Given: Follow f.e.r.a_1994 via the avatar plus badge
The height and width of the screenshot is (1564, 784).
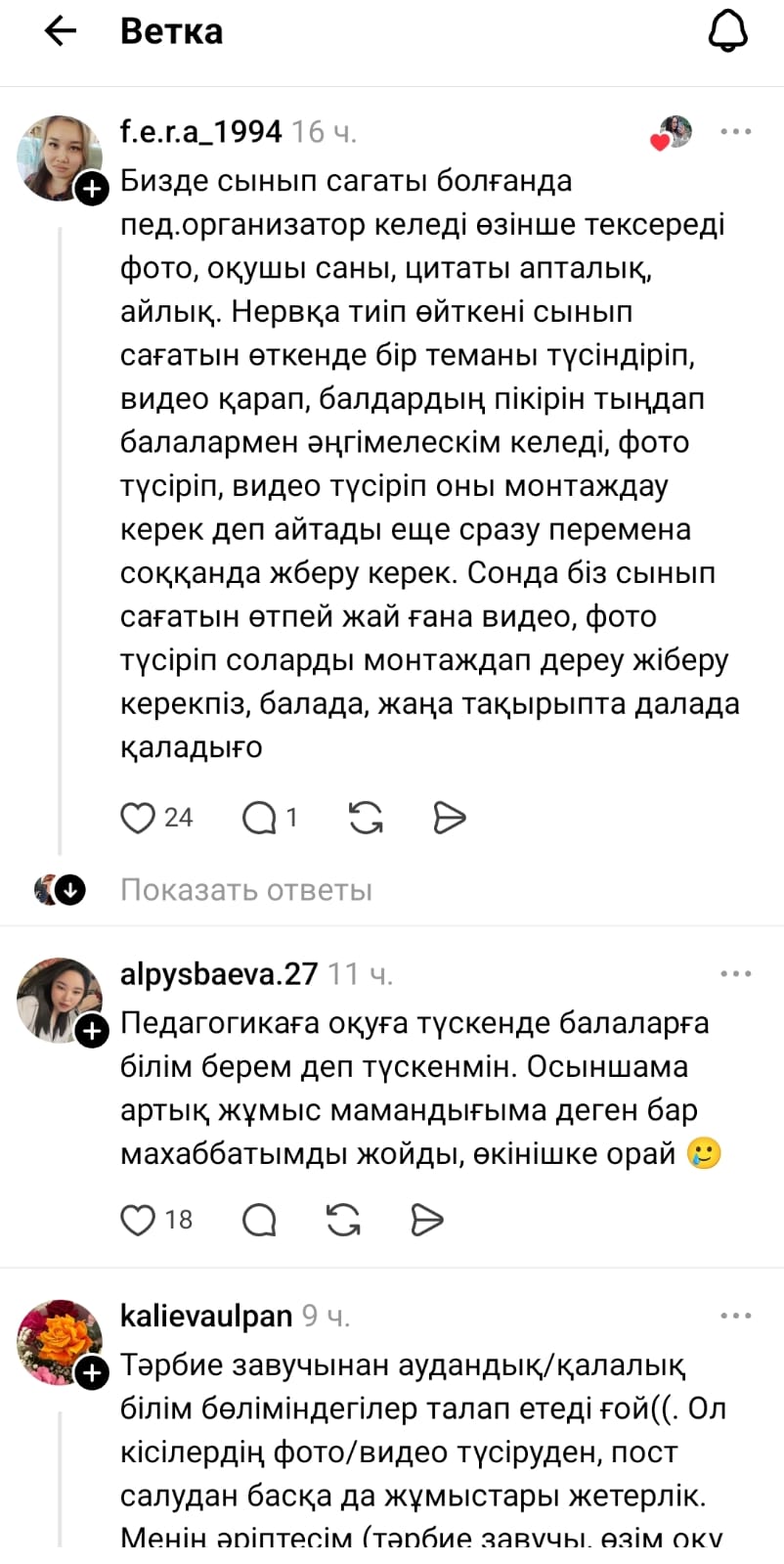Looking at the screenshot, I should coord(92,189).
